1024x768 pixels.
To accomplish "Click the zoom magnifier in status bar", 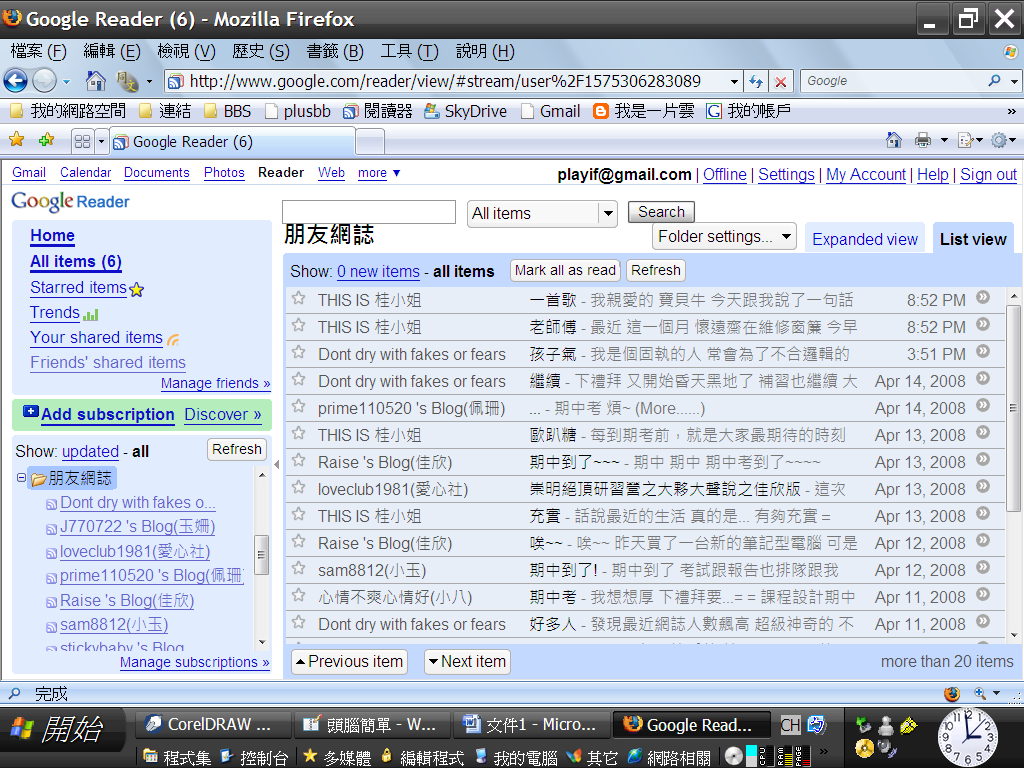I will pyautogui.click(x=980, y=693).
